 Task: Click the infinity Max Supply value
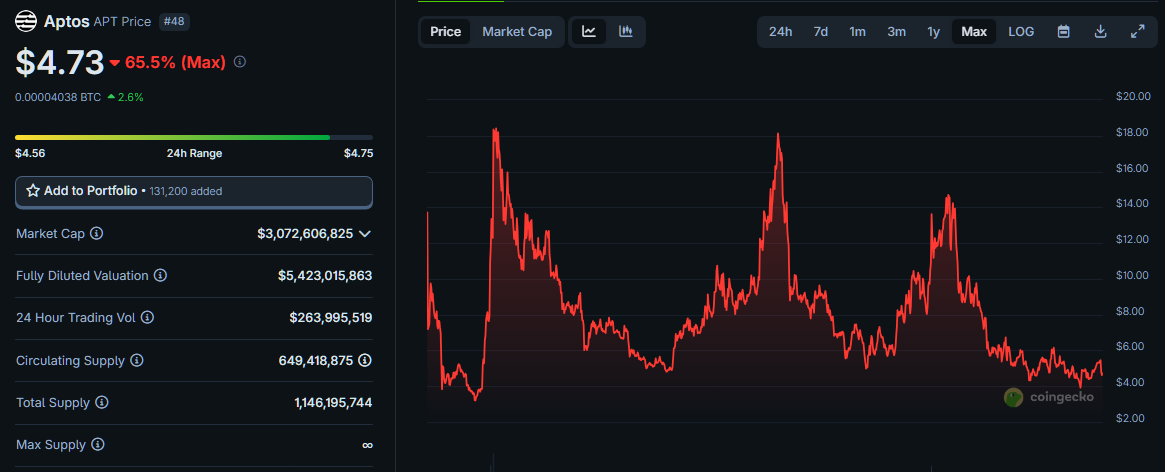point(367,445)
